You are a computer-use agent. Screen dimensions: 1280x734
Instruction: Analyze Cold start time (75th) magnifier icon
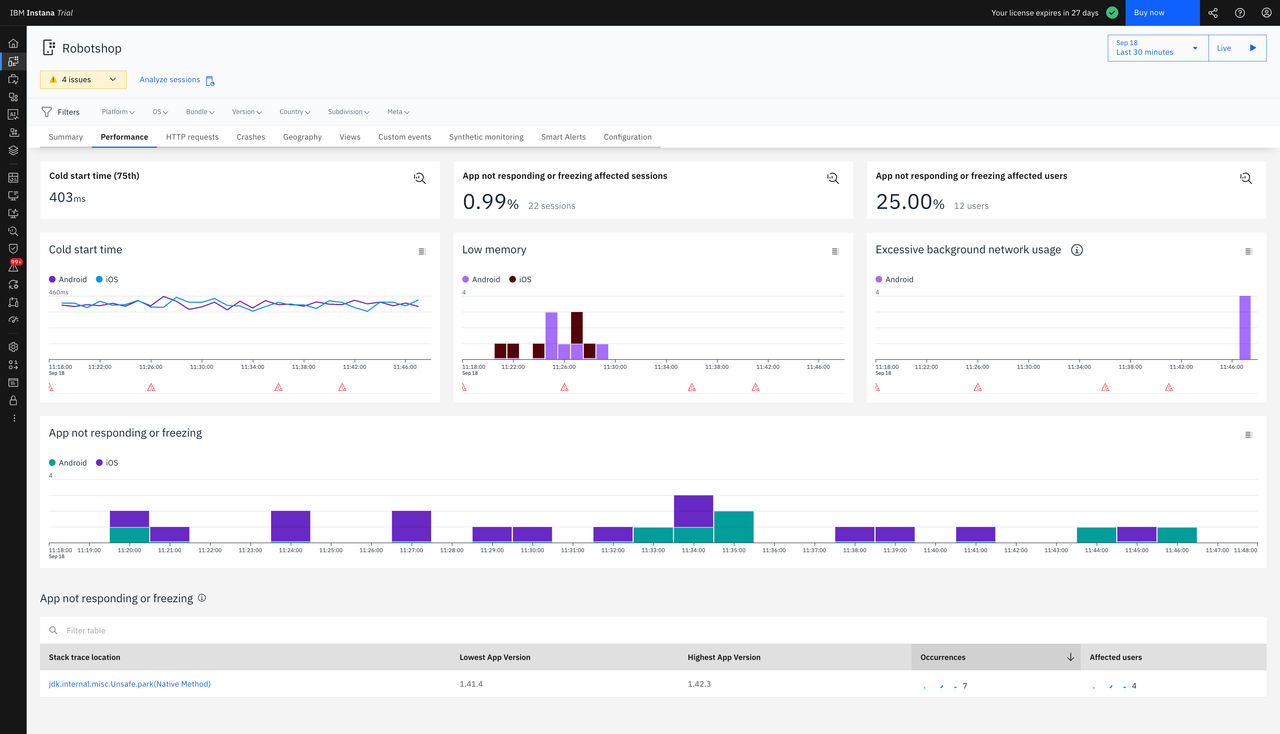tap(420, 178)
